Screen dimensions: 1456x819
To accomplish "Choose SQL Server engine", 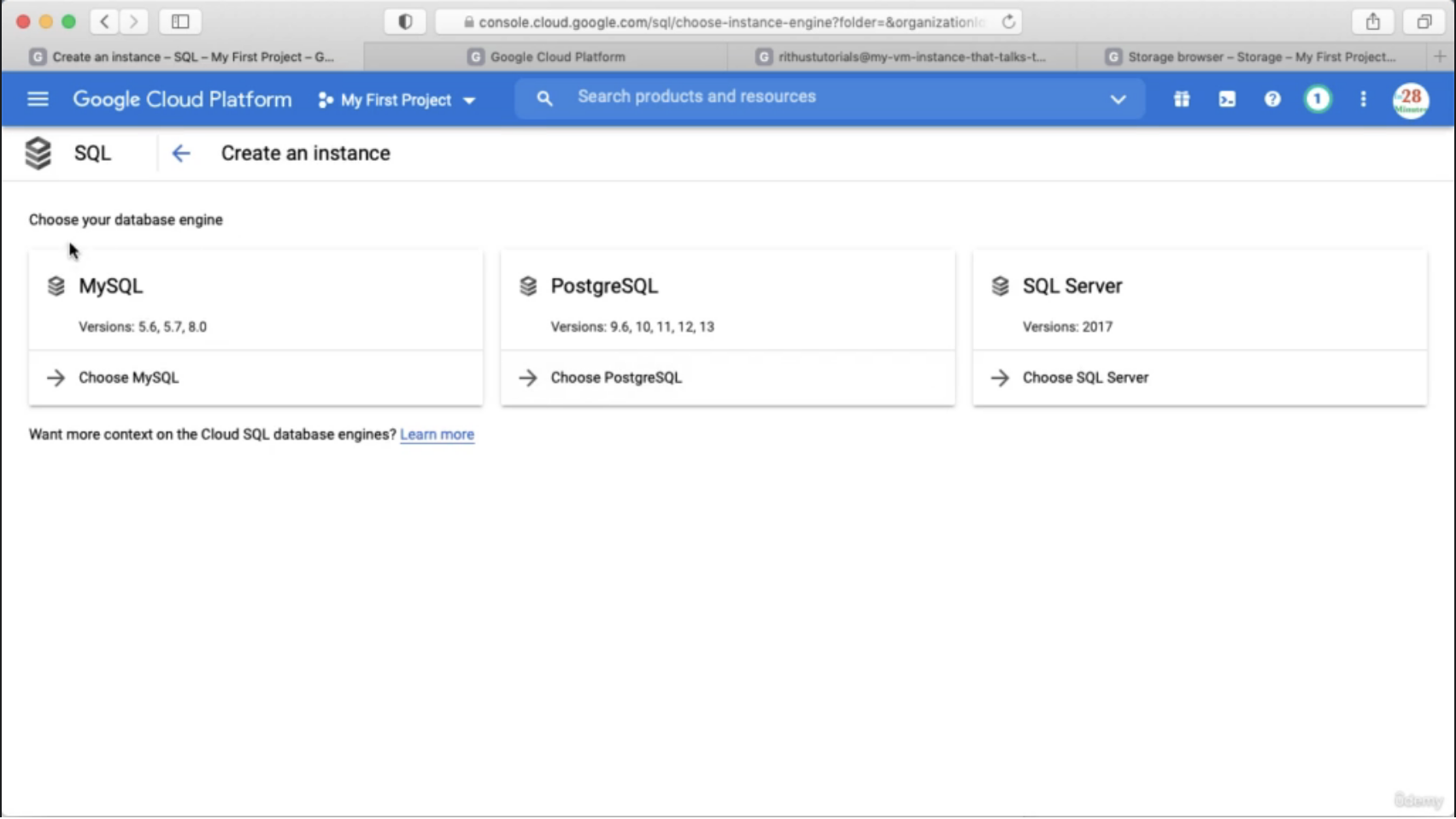I will coord(1085,378).
